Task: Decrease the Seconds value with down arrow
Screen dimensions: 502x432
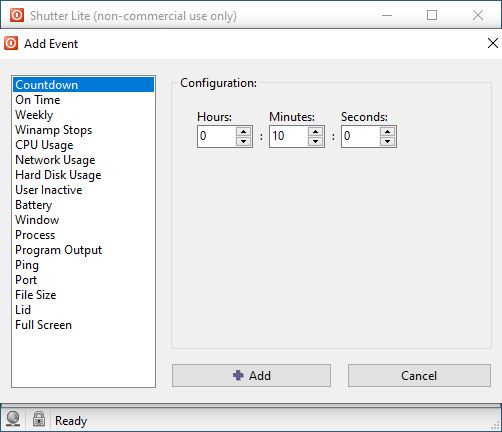Action: point(387,141)
